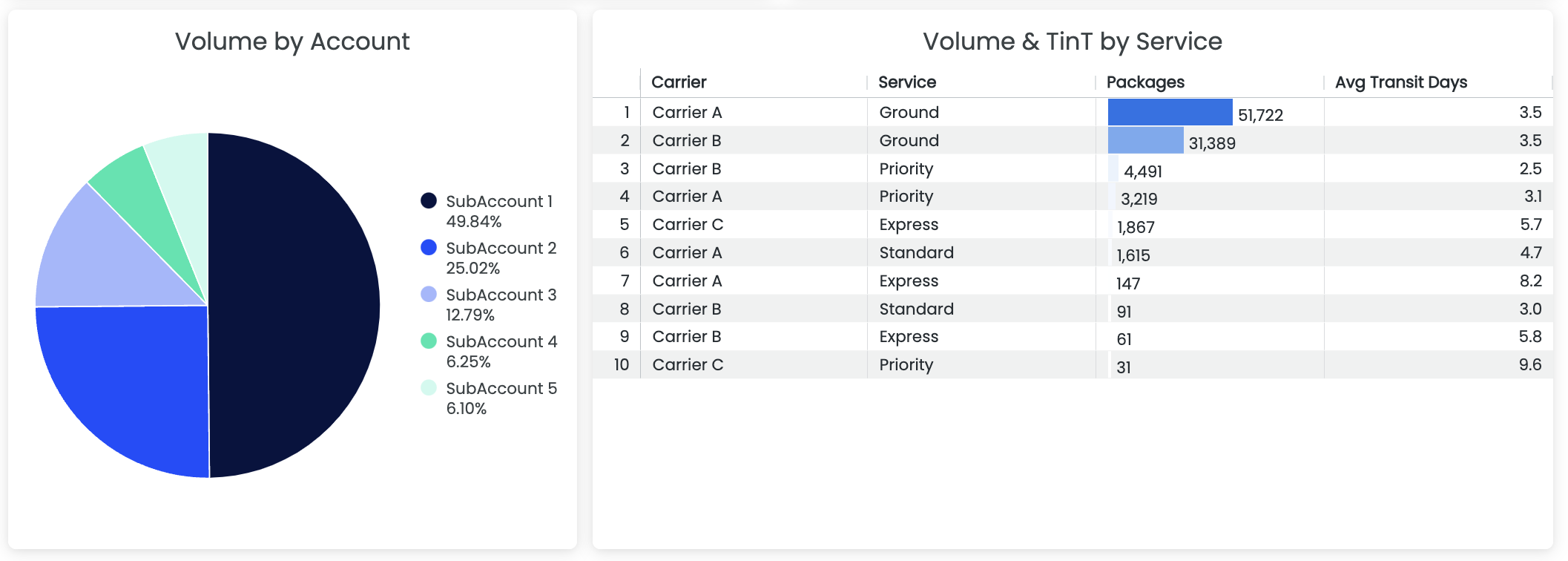Click the SubAccount 1 dark navy legend dot

(429, 200)
